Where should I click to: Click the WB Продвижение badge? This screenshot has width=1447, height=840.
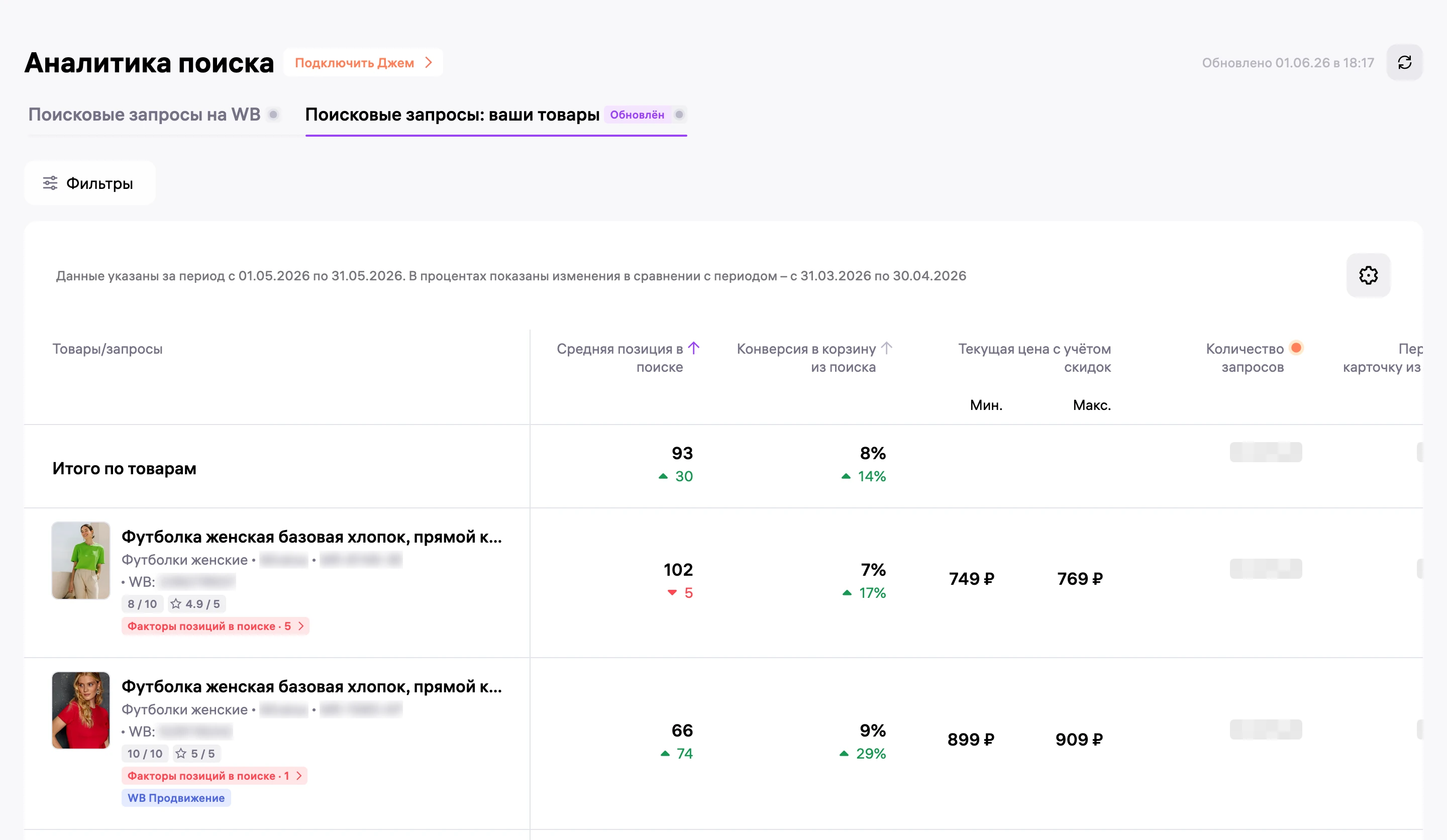click(176, 798)
